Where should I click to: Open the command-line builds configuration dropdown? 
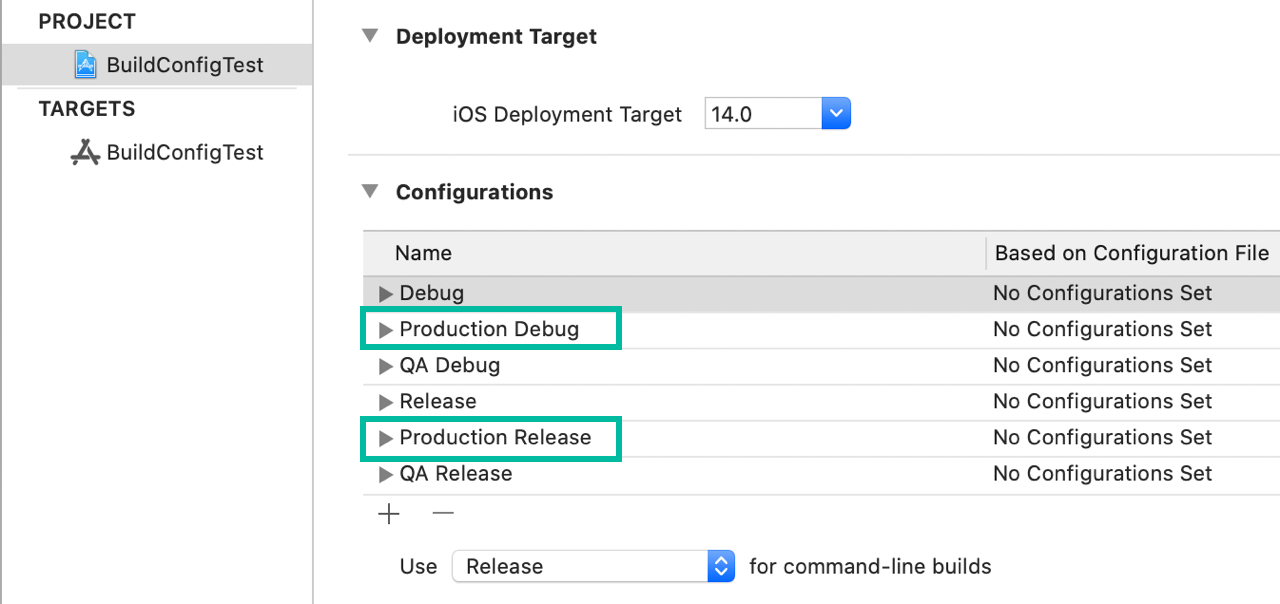(x=720, y=566)
